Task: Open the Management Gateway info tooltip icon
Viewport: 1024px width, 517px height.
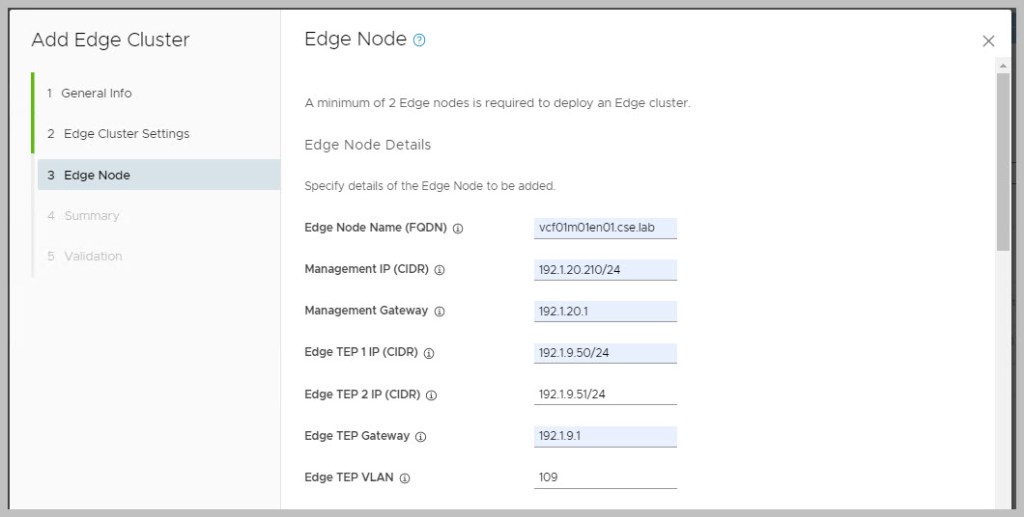Action: click(439, 311)
